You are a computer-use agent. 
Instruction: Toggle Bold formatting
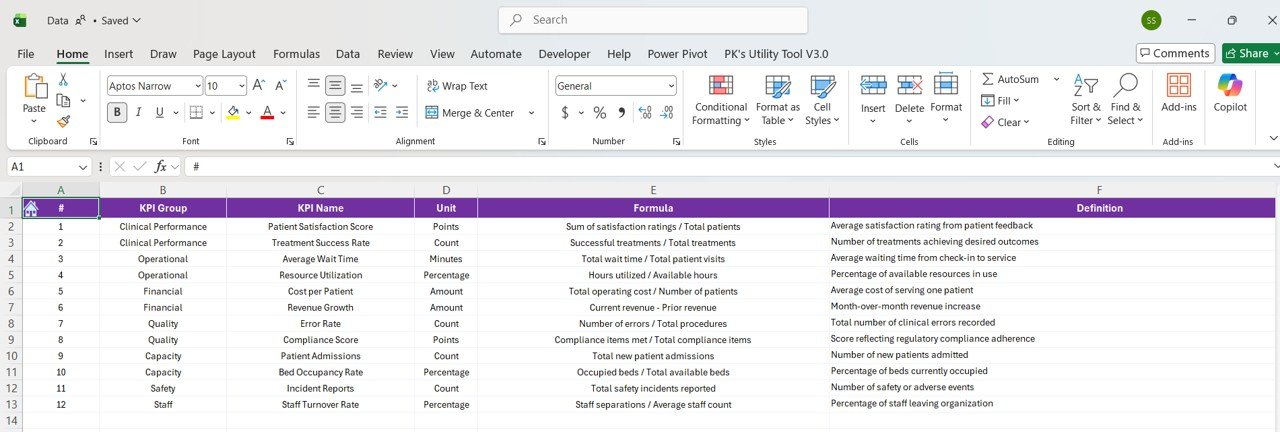point(117,113)
